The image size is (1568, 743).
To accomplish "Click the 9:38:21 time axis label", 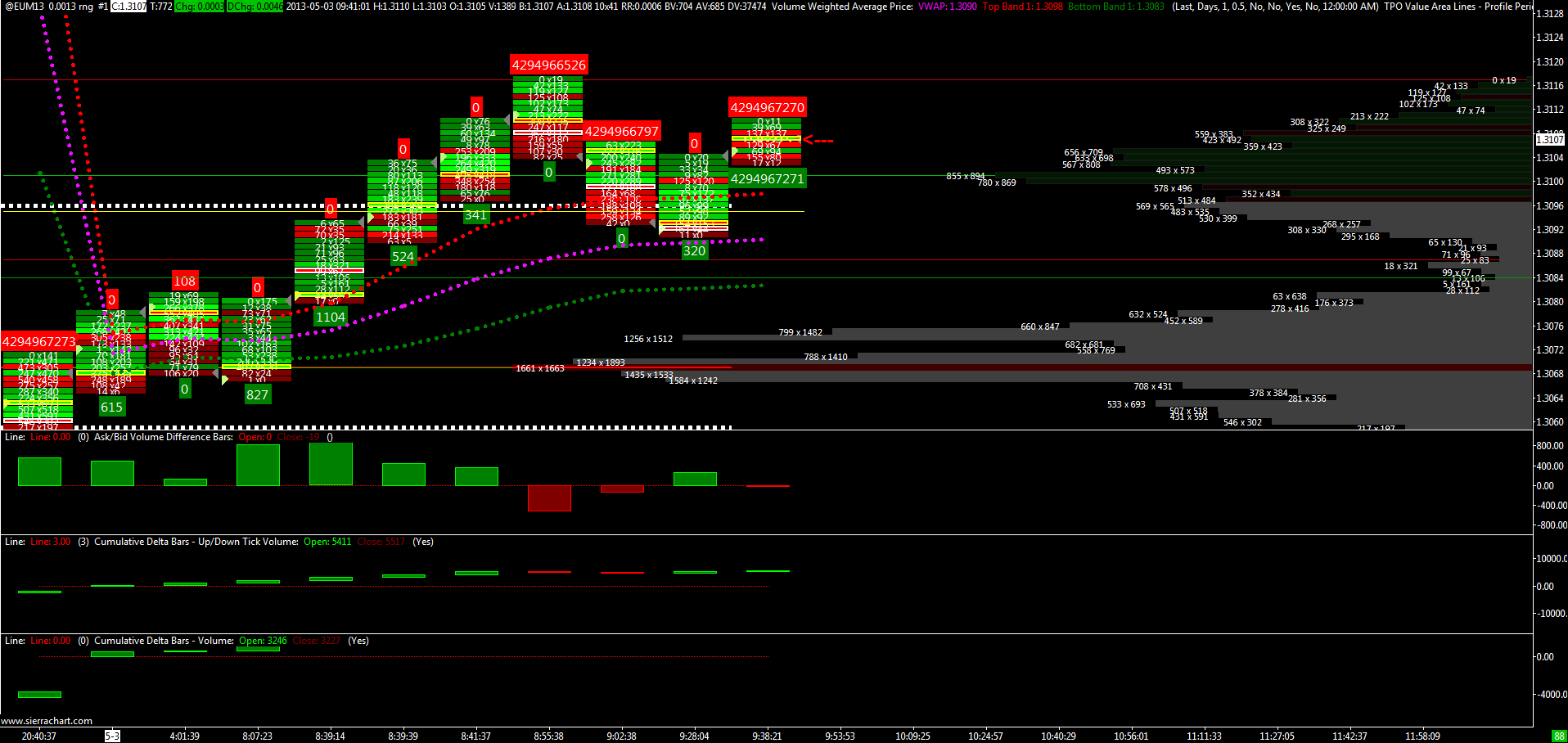I will (767, 736).
